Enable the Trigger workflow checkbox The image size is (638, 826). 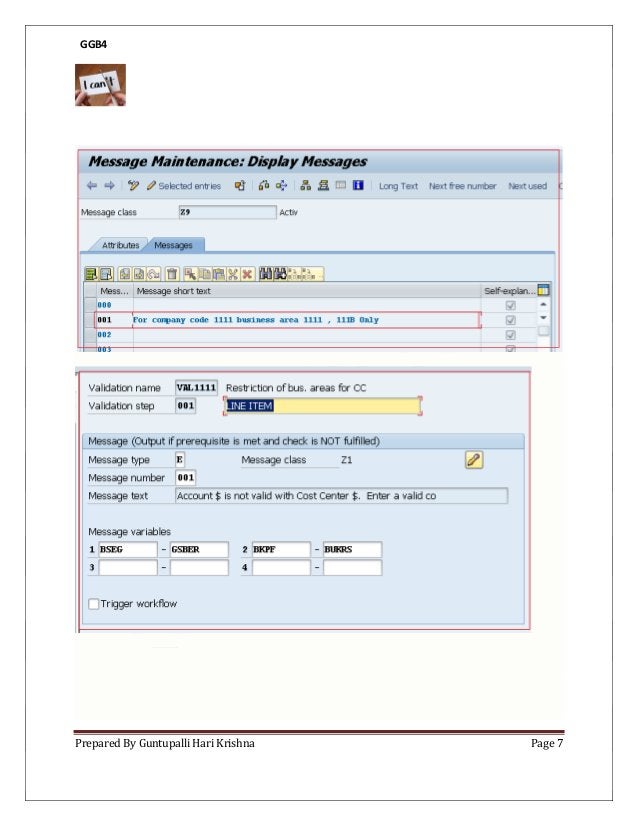(x=94, y=604)
